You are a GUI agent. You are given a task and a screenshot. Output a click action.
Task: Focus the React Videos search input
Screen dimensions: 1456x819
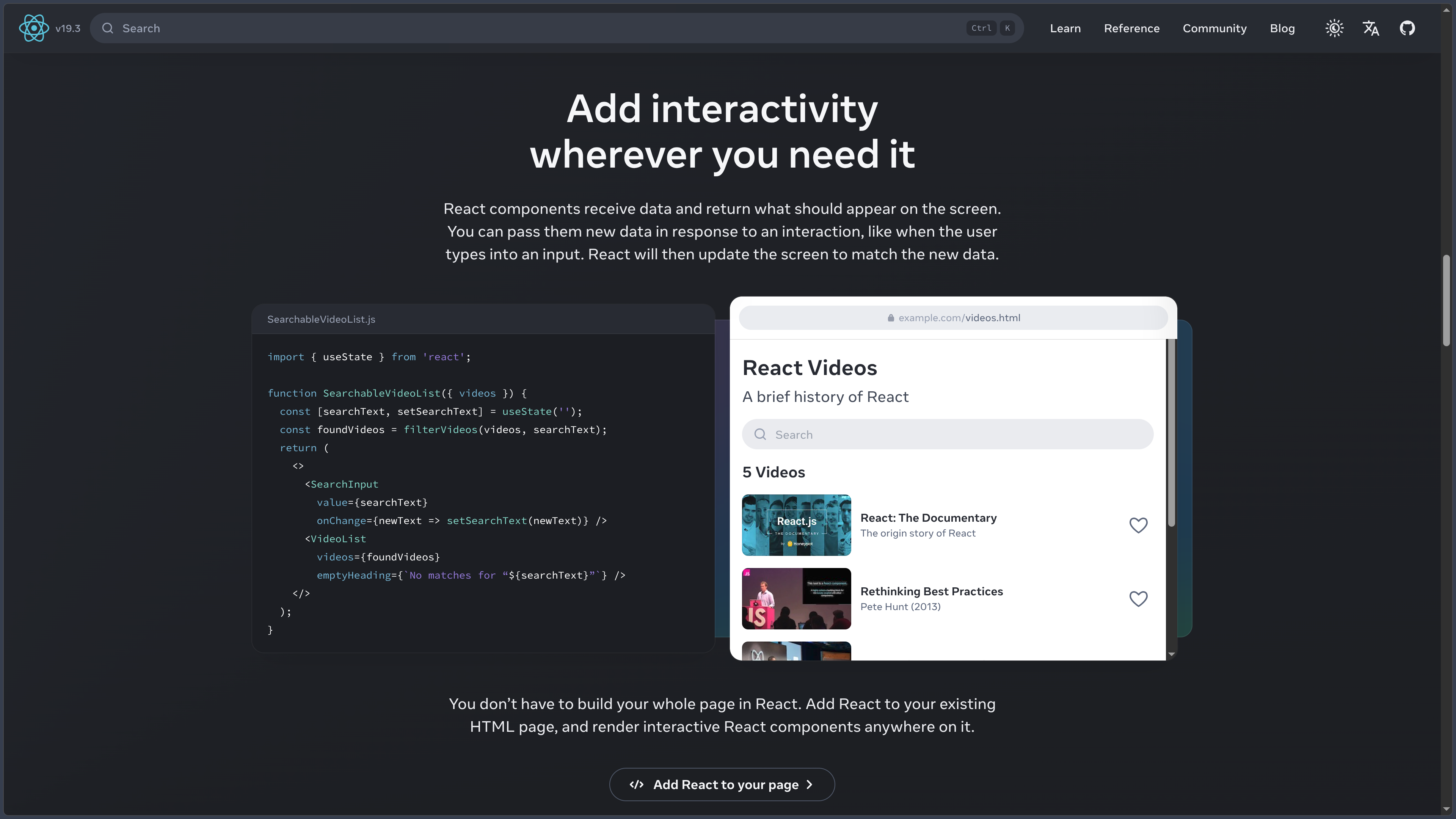pos(947,434)
